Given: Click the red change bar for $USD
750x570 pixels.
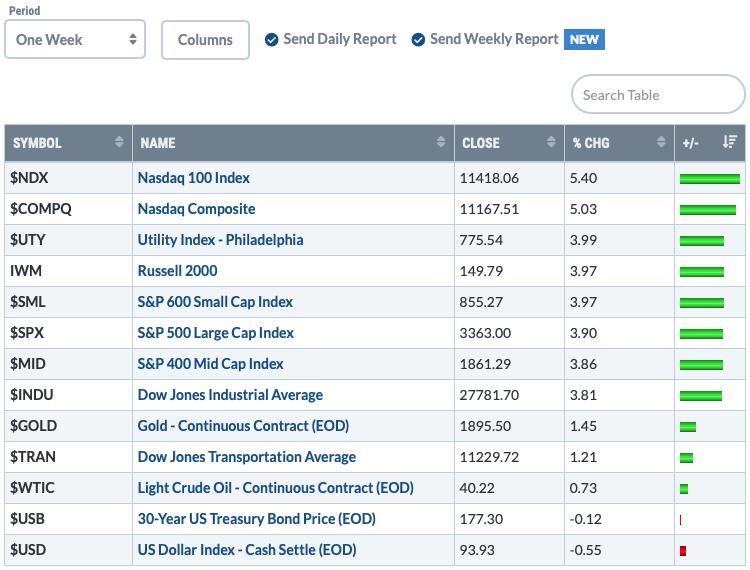Looking at the screenshot, I should [683, 551].
